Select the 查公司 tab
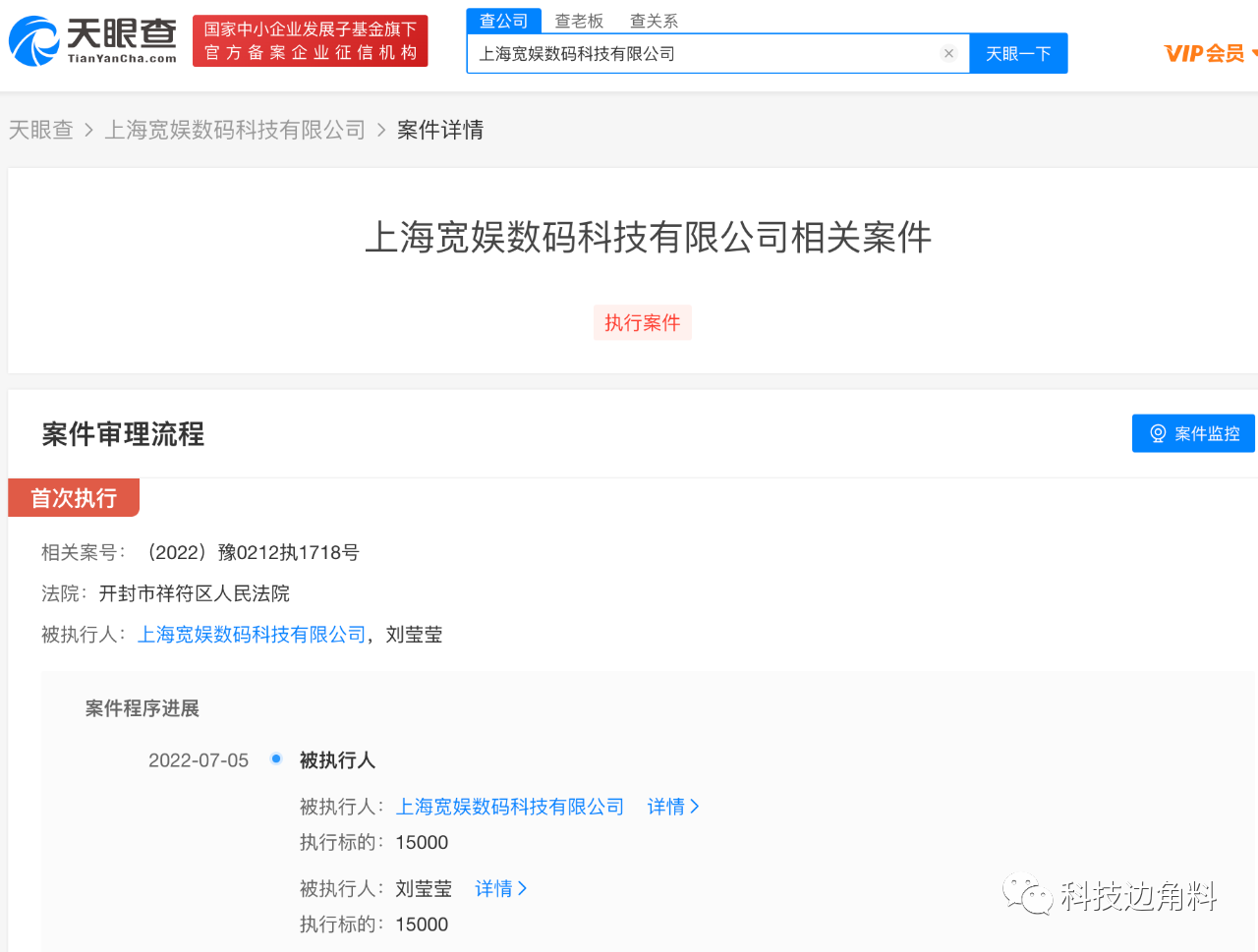 point(503,21)
